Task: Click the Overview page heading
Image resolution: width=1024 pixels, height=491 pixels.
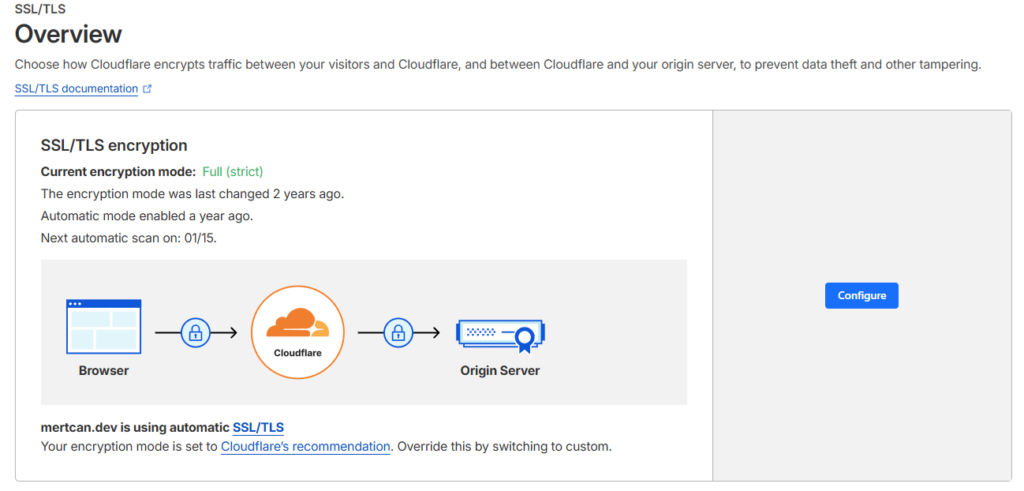Action: tap(68, 34)
